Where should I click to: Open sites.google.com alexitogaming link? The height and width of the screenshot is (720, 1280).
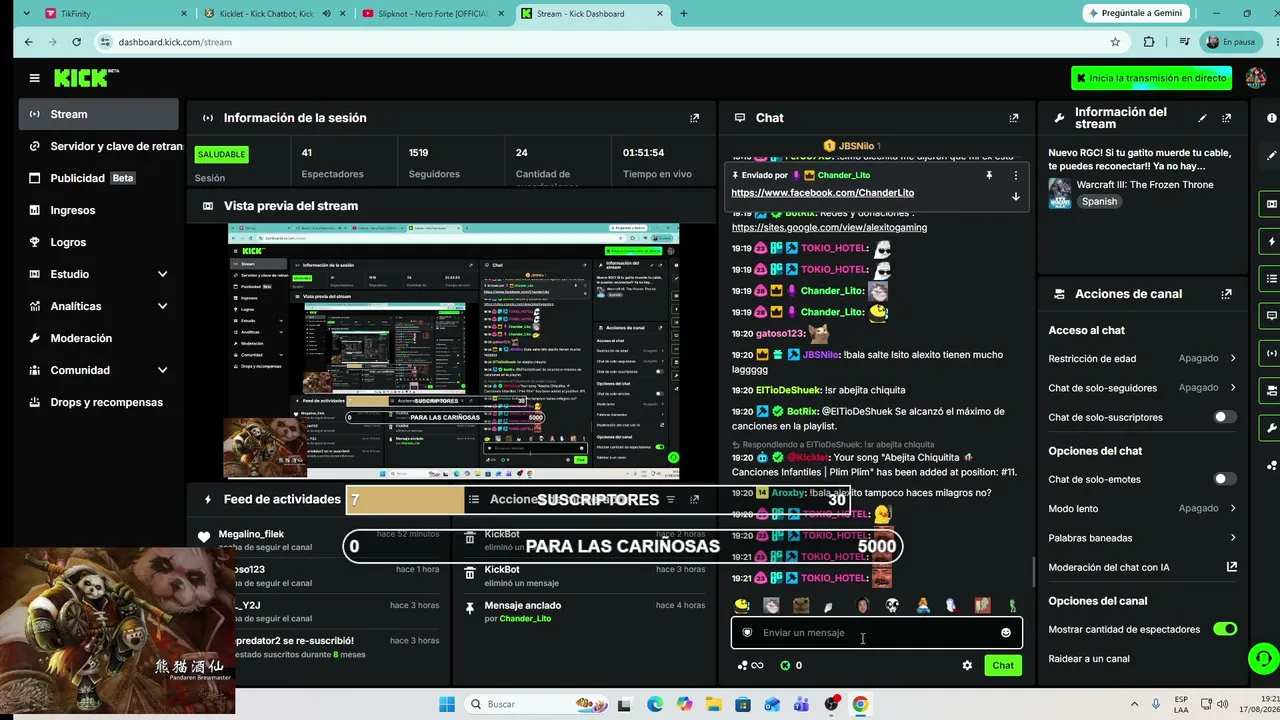tap(829, 227)
